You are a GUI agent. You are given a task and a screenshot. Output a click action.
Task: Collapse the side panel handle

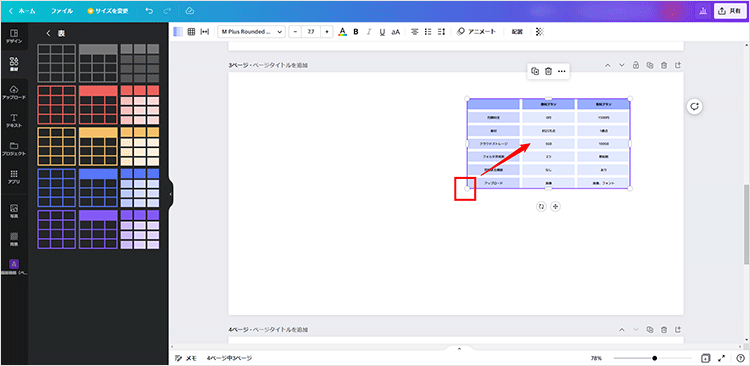coord(171,194)
